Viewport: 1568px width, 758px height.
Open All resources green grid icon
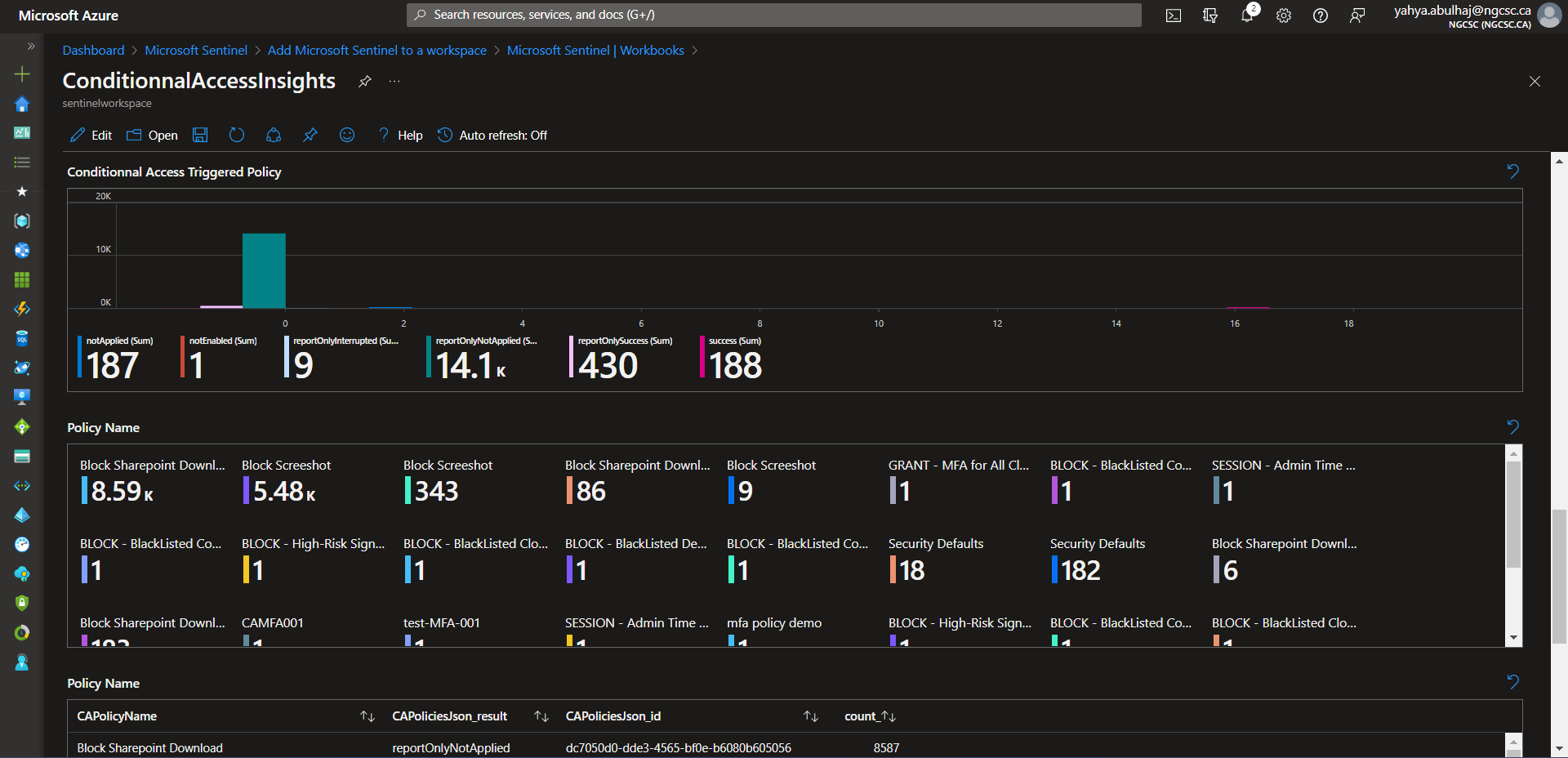[22, 280]
